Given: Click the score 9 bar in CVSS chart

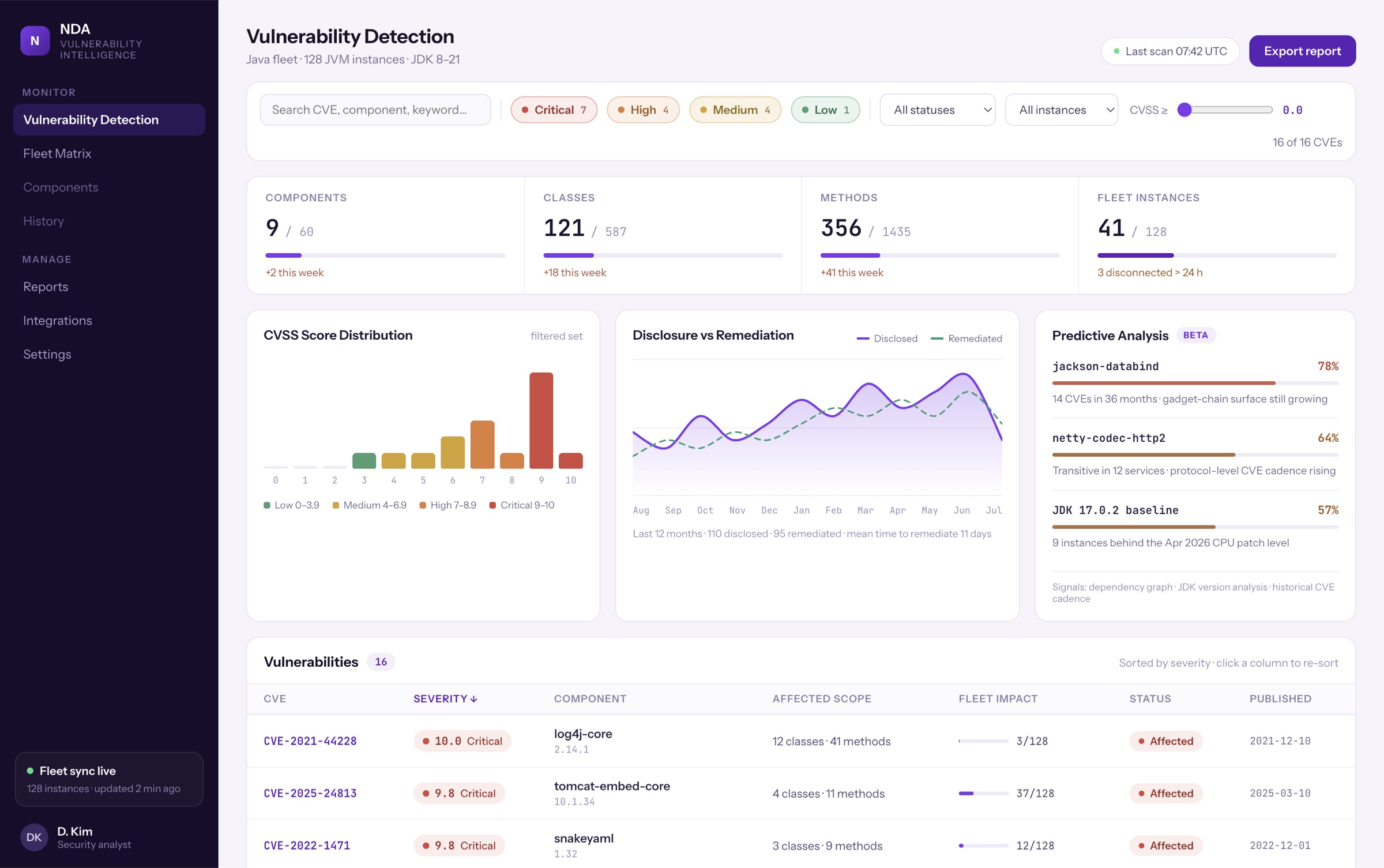Looking at the screenshot, I should coord(541,420).
